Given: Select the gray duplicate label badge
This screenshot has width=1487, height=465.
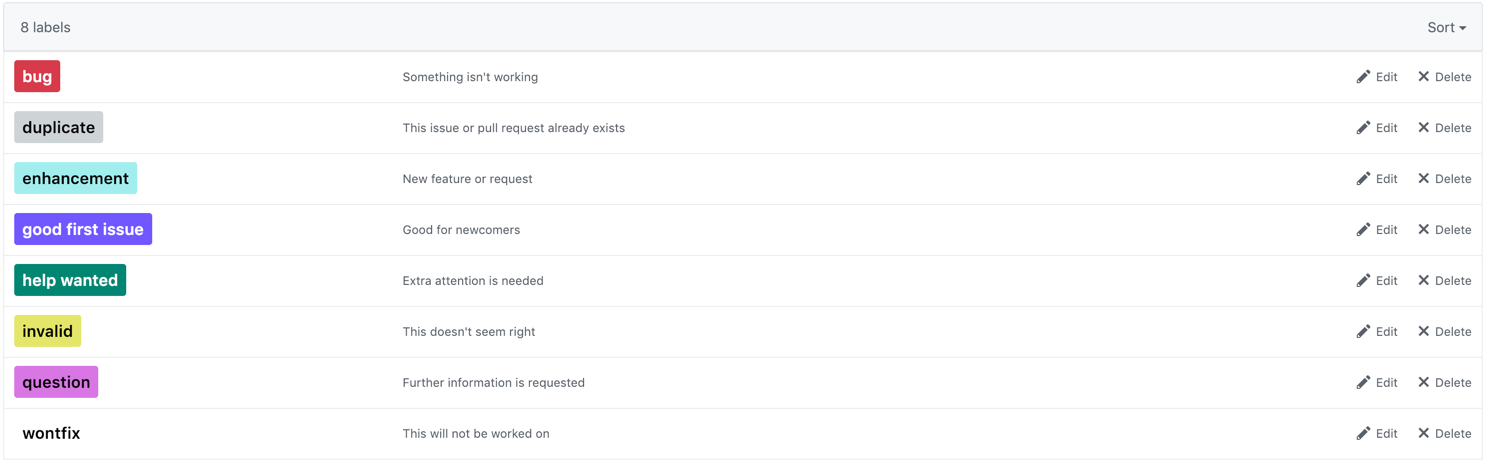Looking at the screenshot, I should tap(58, 128).
